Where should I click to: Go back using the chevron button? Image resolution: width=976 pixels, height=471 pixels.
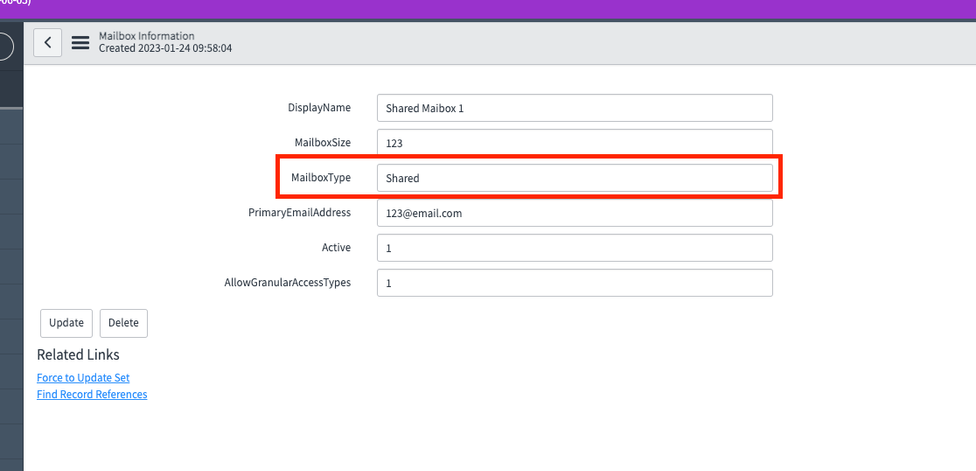pos(47,43)
